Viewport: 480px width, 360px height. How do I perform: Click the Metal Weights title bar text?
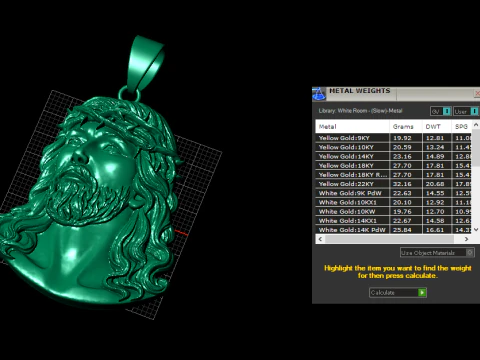(360, 91)
